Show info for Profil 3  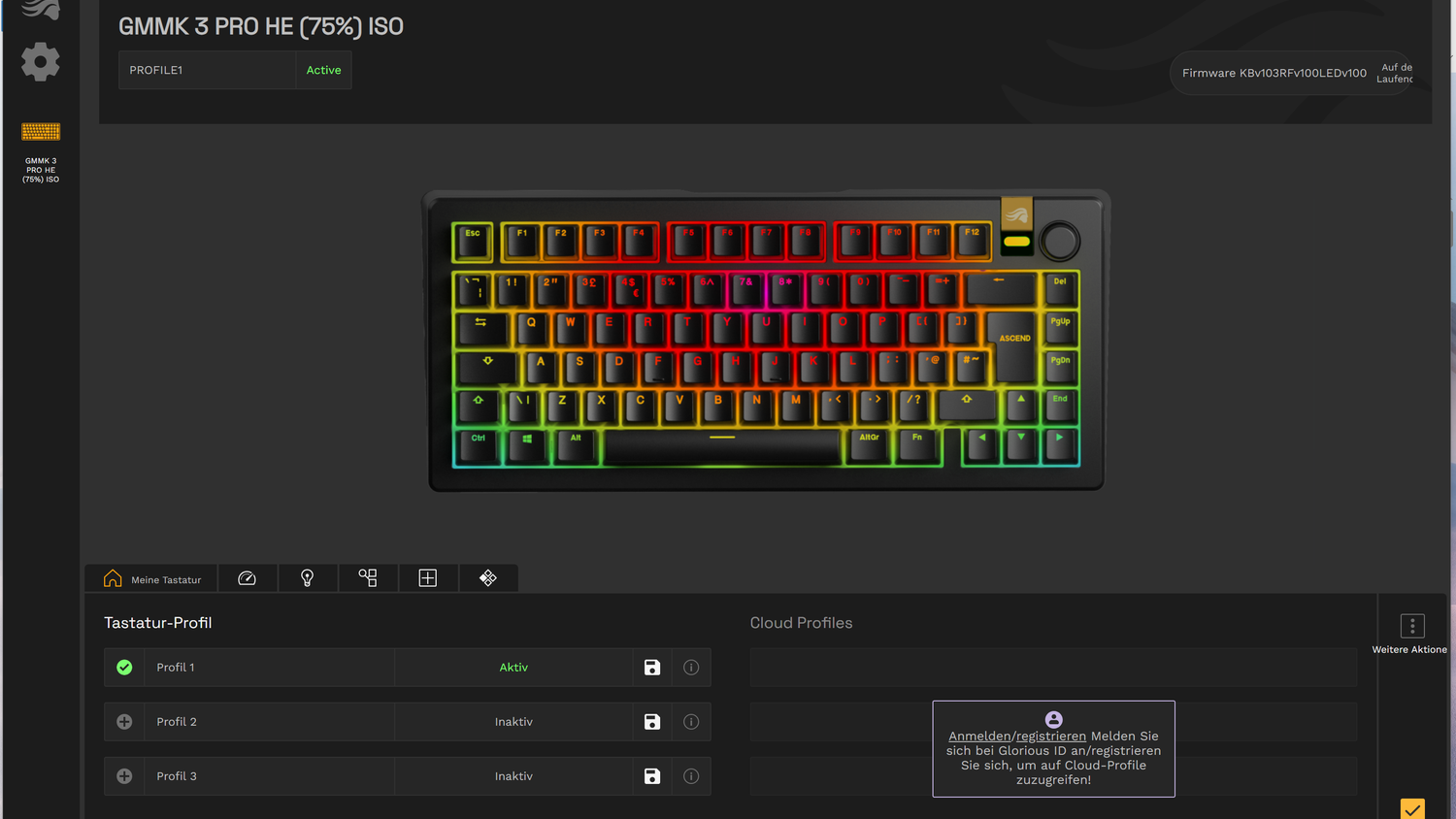(x=691, y=776)
